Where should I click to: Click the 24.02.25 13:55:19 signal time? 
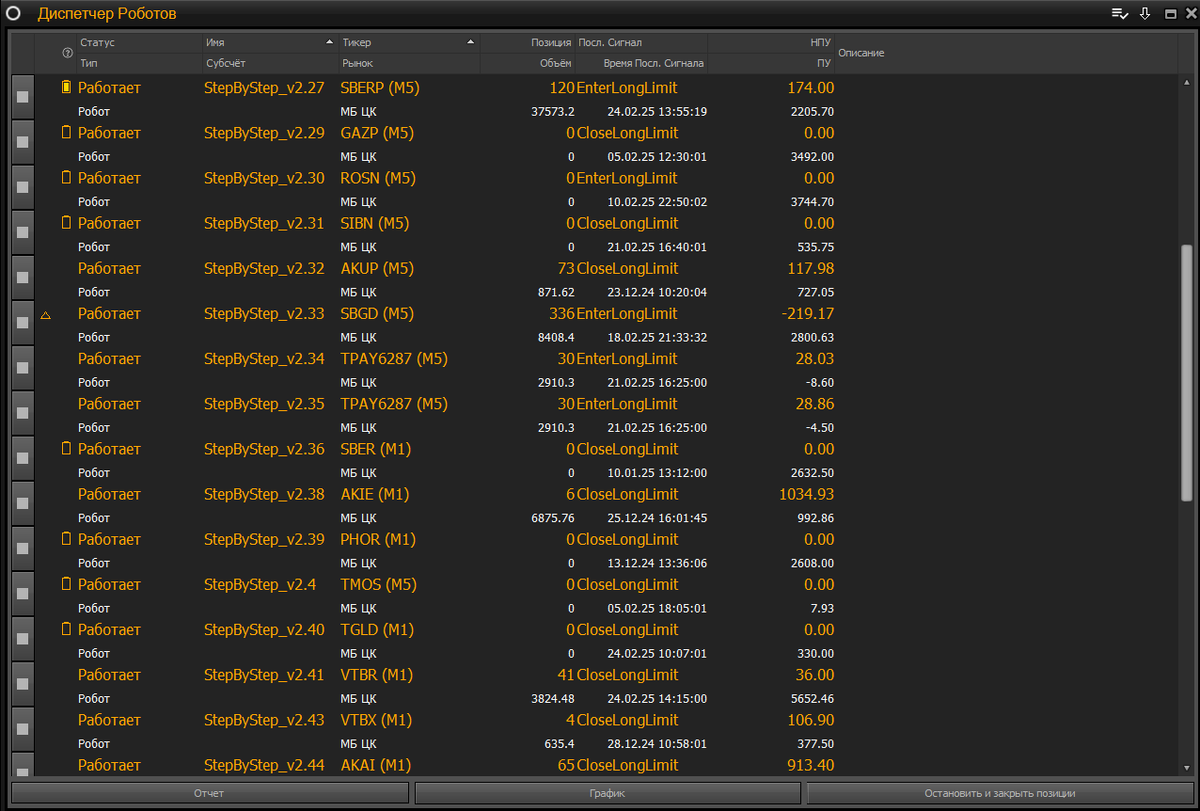pos(657,111)
